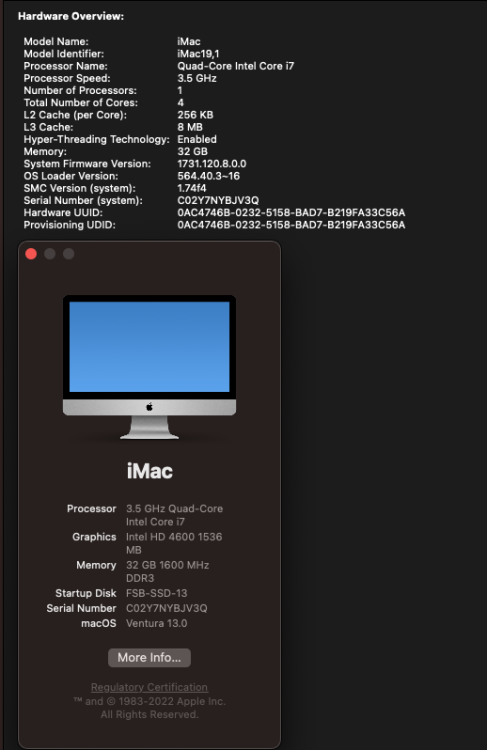Select Processor value 3.5 GHz Quad-Core
Viewport: 487px width, 750px height.
174,515
